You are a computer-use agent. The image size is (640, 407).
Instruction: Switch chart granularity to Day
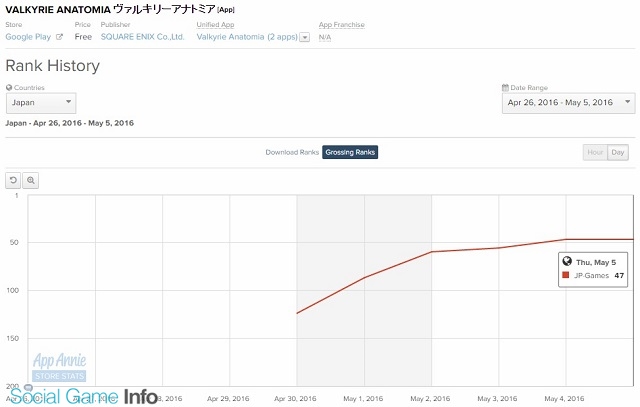[x=618, y=152]
